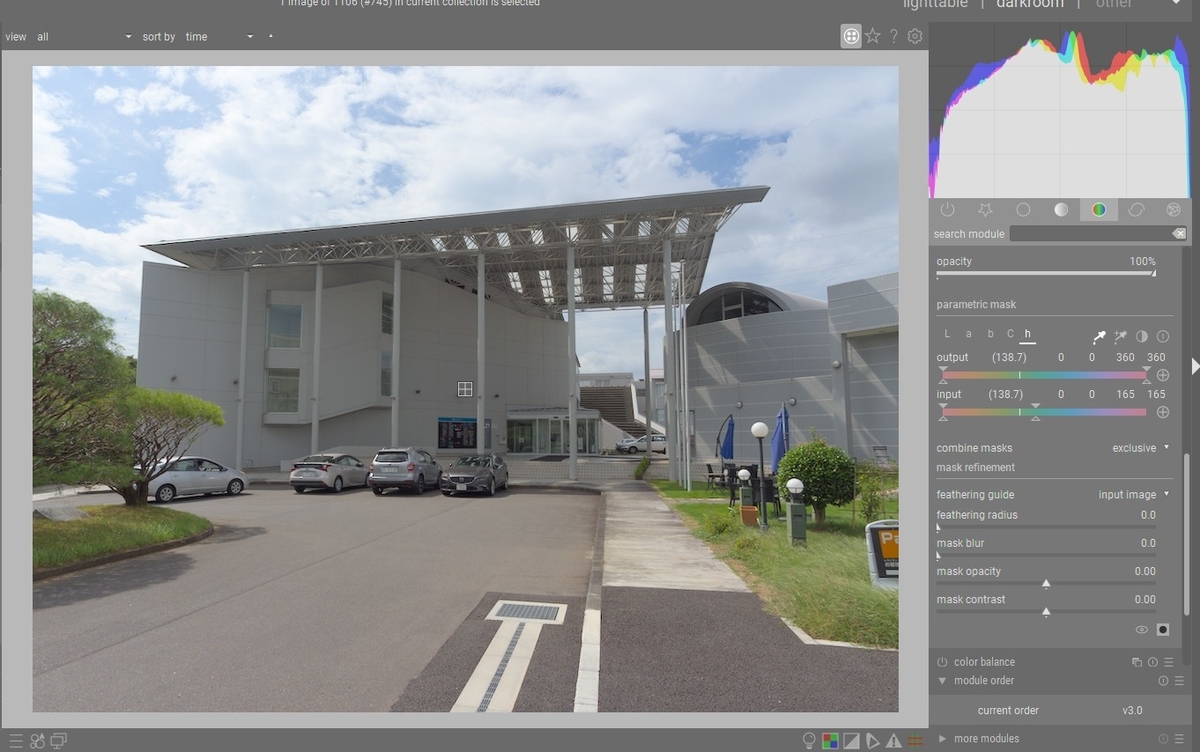This screenshot has height=752, width=1200.
Task: Toggle gamut check warning icon
Action: [x=894, y=741]
